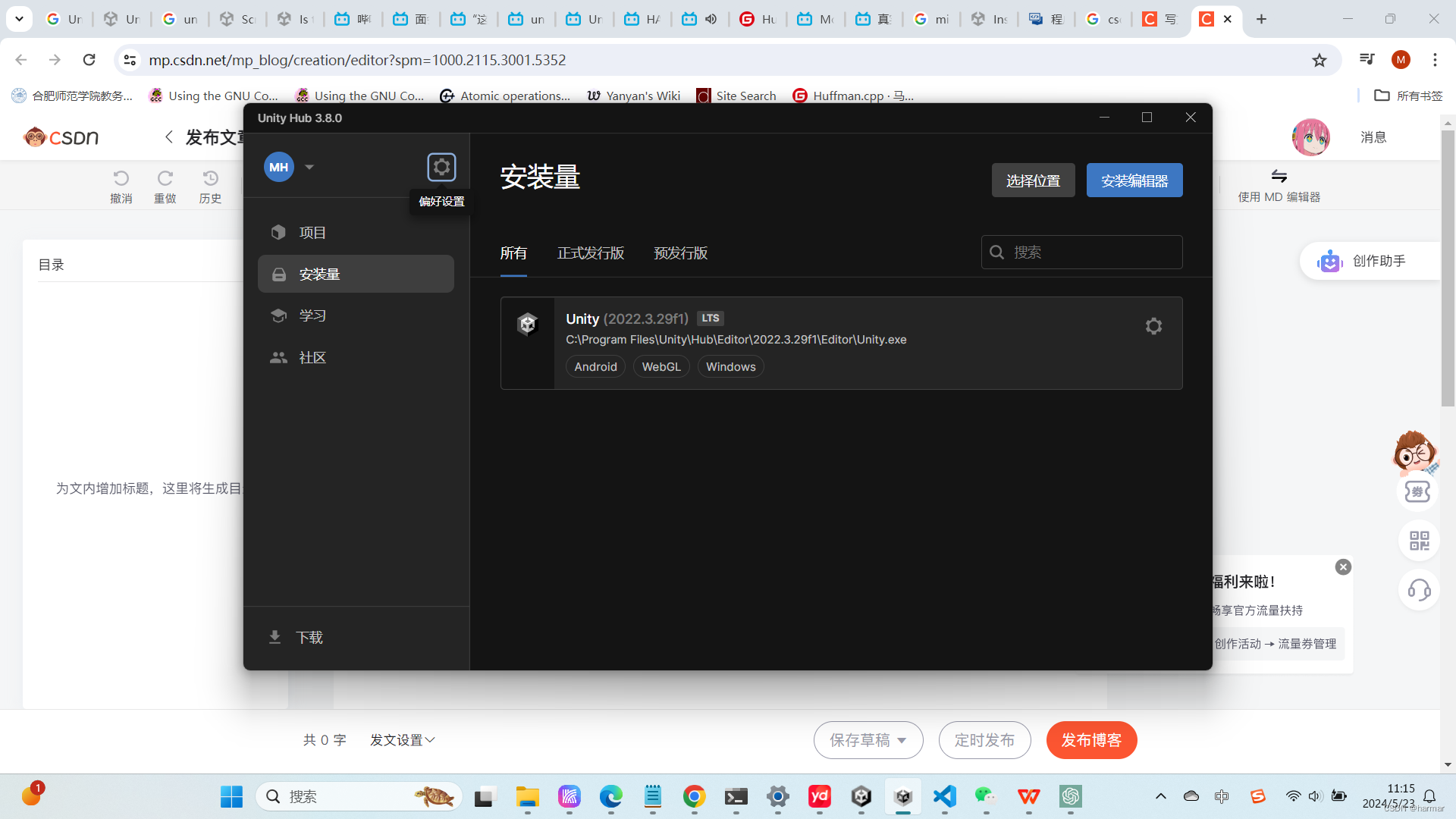Focus the Unity Hub 搜索 field
The height and width of the screenshot is (819, 1456).
point(1081,252)
